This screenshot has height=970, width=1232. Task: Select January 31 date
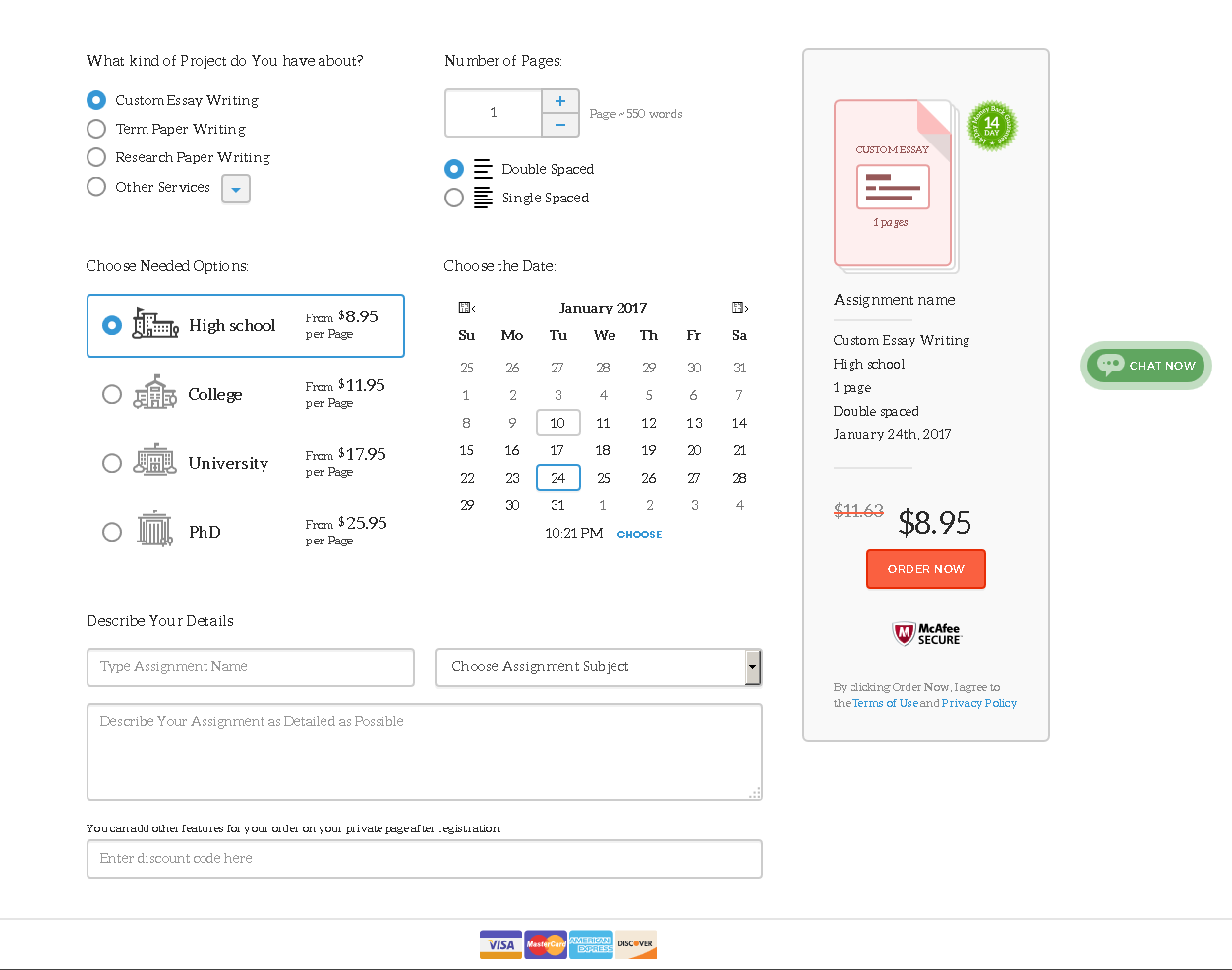(557, 505)
